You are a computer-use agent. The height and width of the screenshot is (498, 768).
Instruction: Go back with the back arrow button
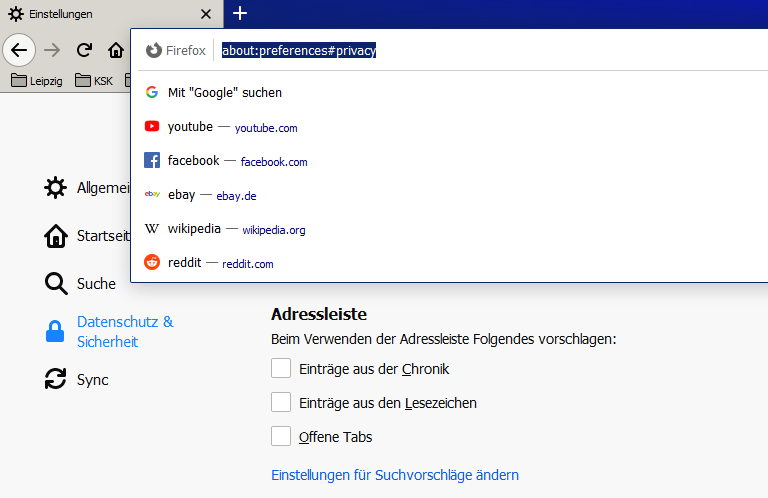[19, 50]
